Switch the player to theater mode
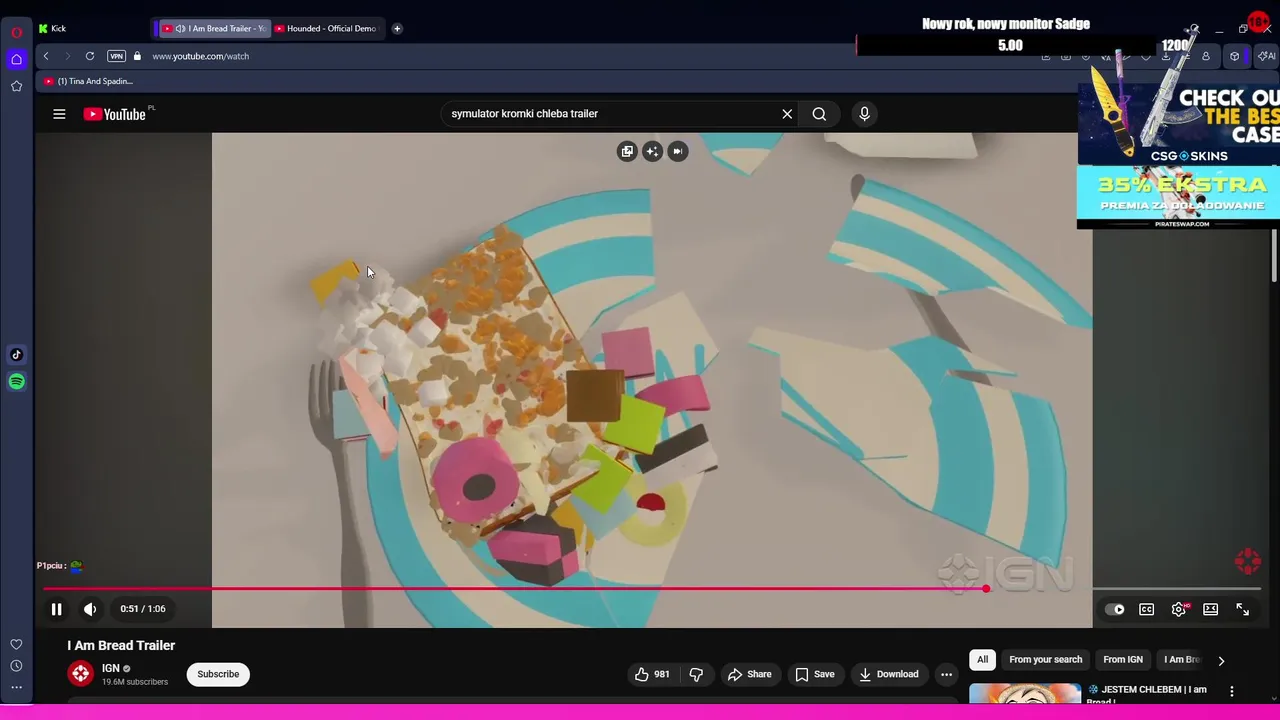The height and width of the screenshot is (720, 1280). (x=1211, y=609)
